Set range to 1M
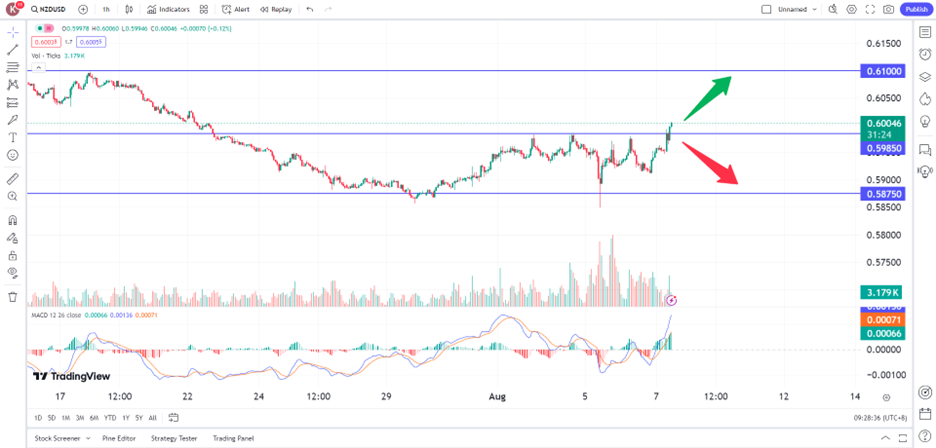 (x=66, y=418)
